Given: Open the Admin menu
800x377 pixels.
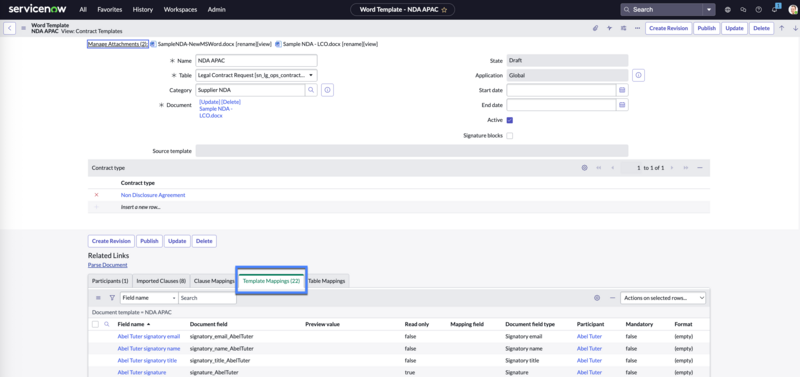Looking at the screenshot, I should point(217,10).
